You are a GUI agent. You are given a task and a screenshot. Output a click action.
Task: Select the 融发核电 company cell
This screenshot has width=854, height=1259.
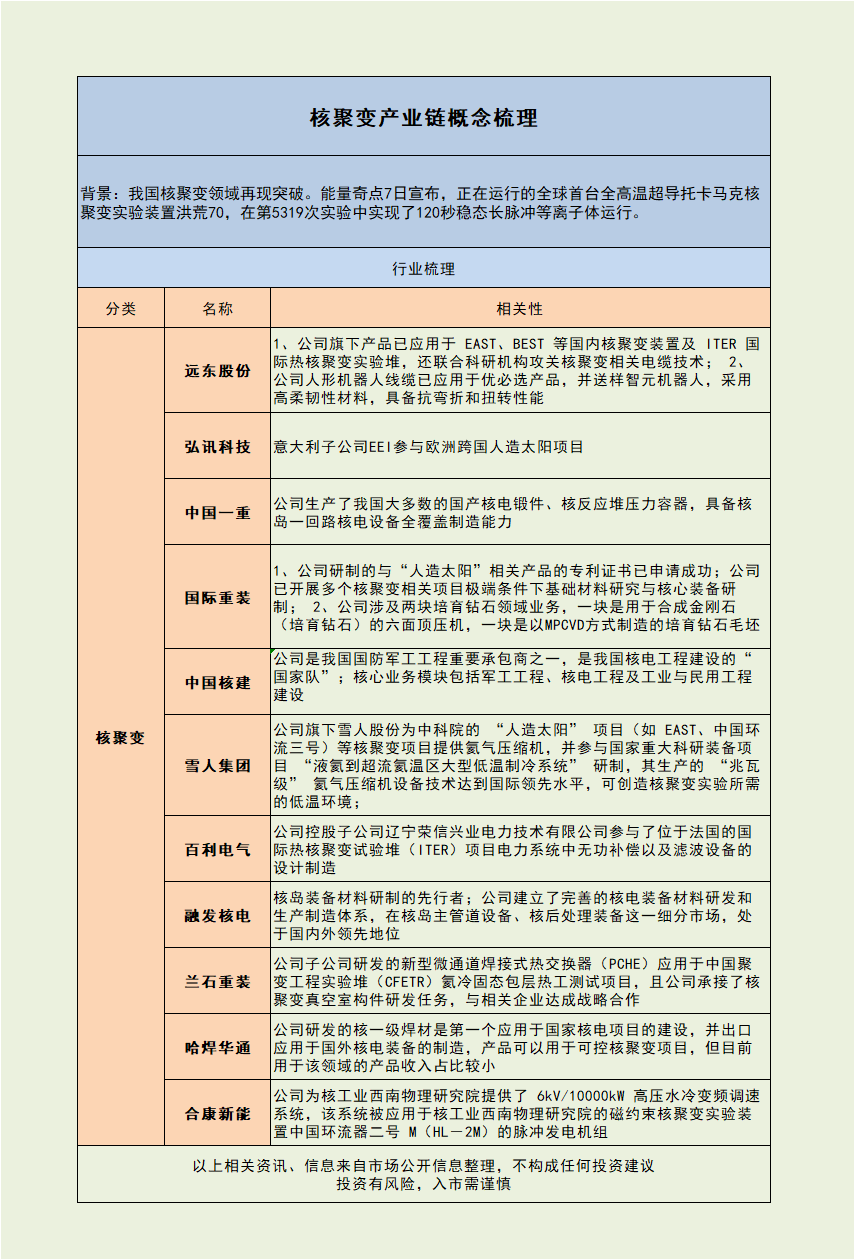[x=217, y=916]
